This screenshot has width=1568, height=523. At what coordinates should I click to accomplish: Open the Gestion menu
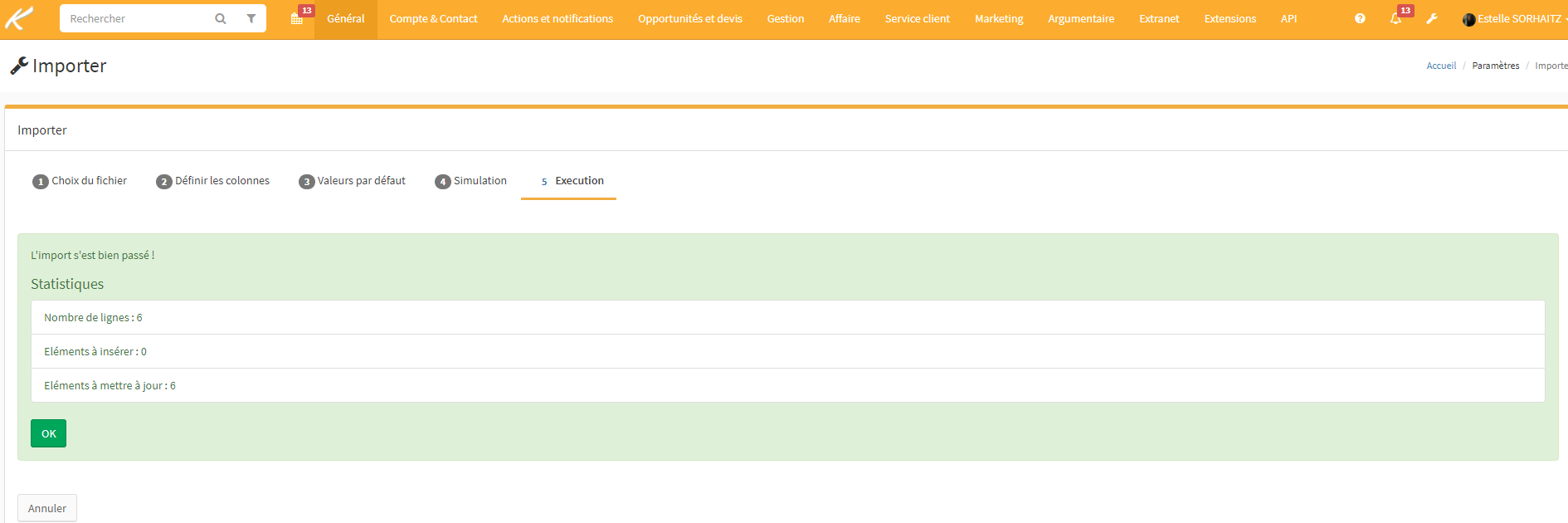[786, 18]
